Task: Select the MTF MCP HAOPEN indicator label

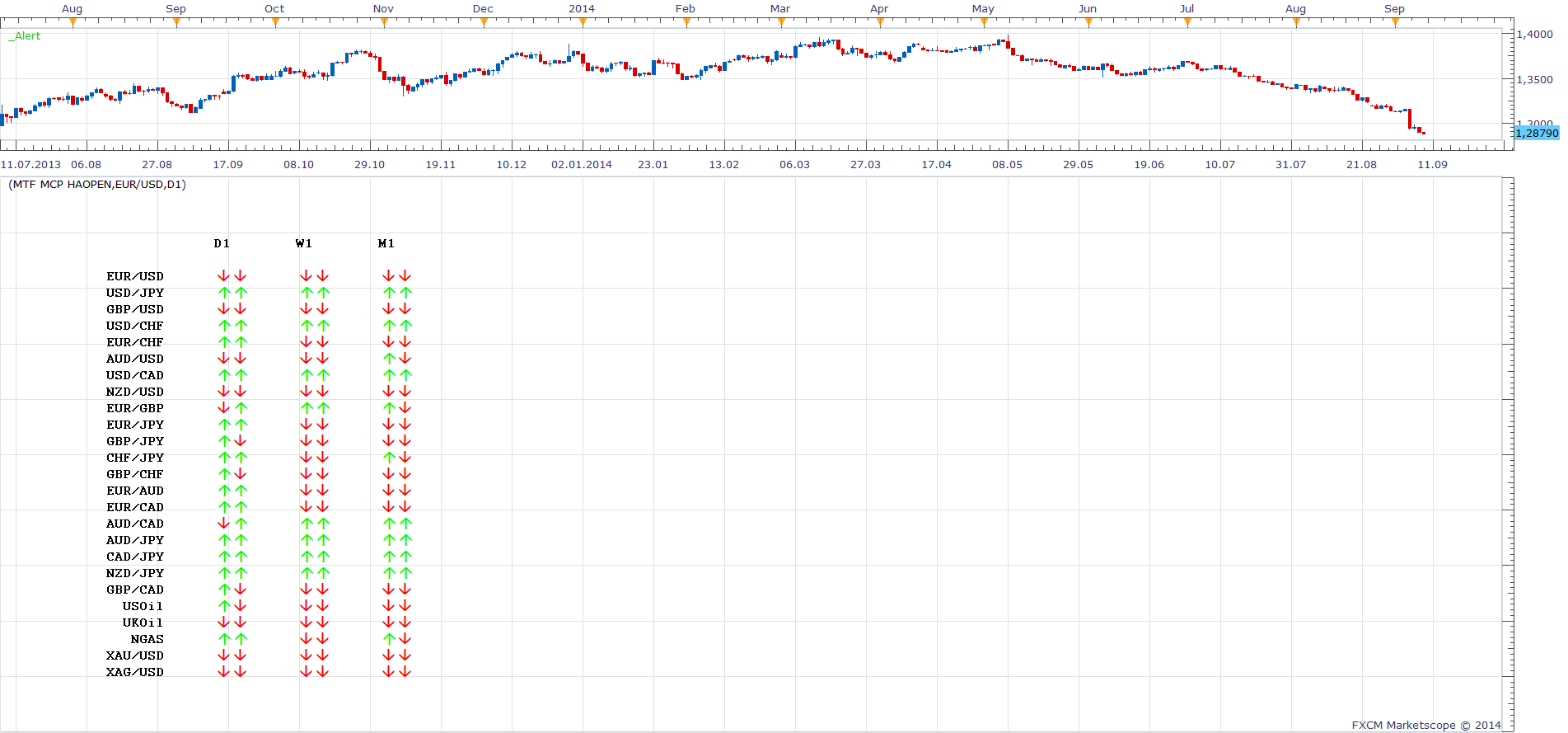Action: point(97,185)
